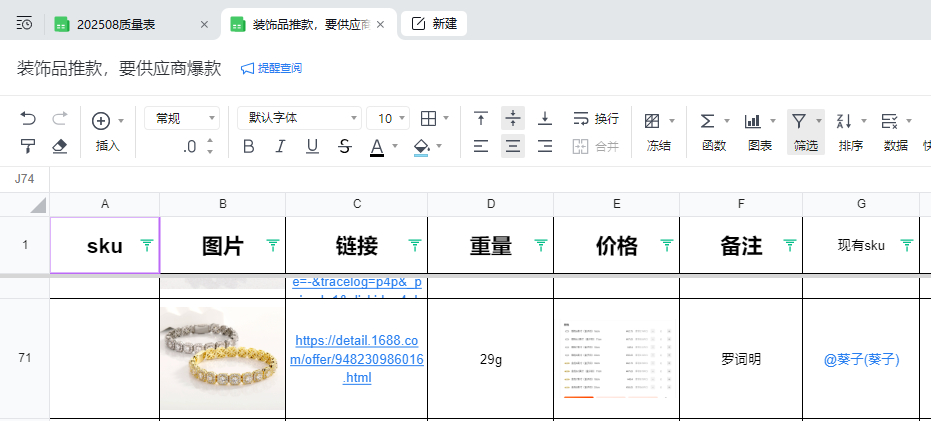
Task: Click the font color A swatch
Action: point(377,147)
